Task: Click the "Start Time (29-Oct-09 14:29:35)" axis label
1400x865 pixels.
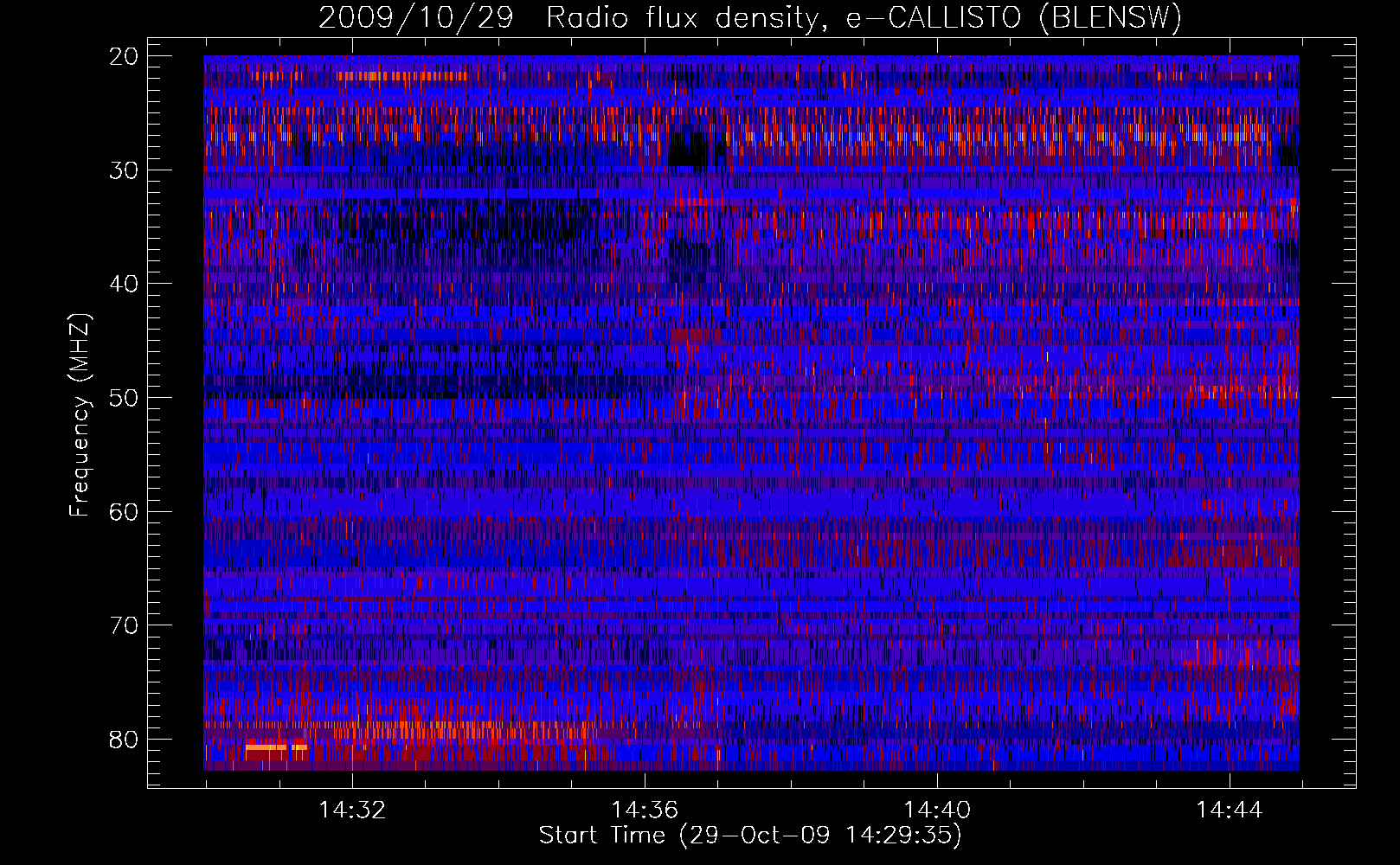Action: click(x=750, y=835)
